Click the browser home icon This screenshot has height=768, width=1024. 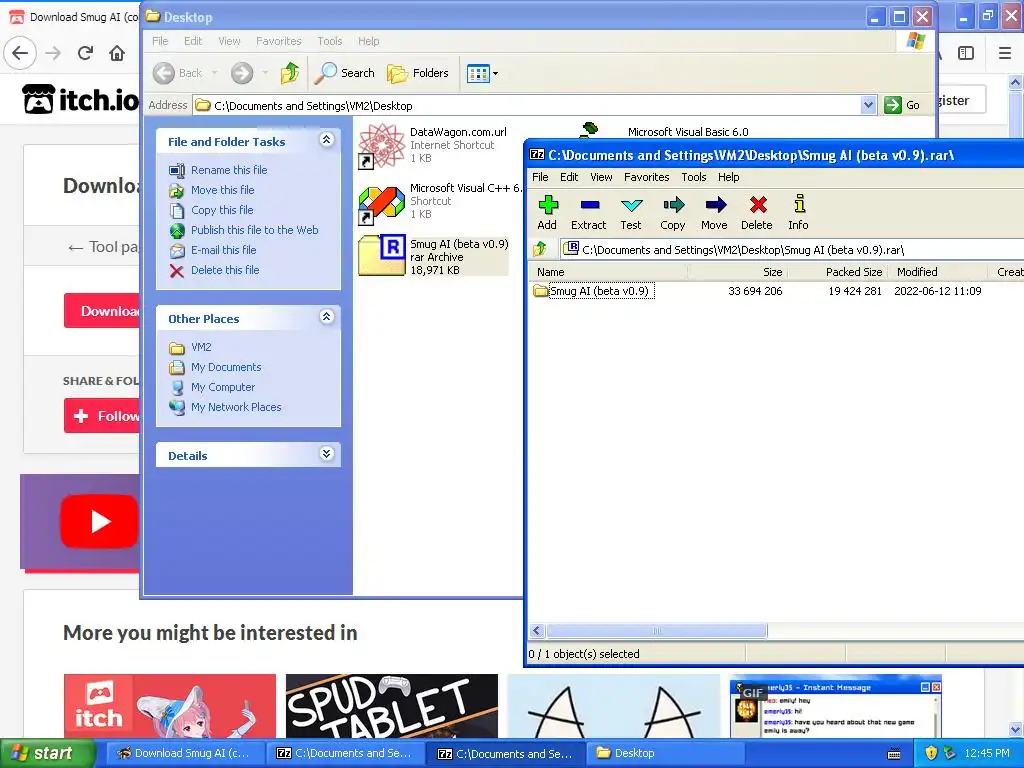pyautogui.click(x=117, y=53)
